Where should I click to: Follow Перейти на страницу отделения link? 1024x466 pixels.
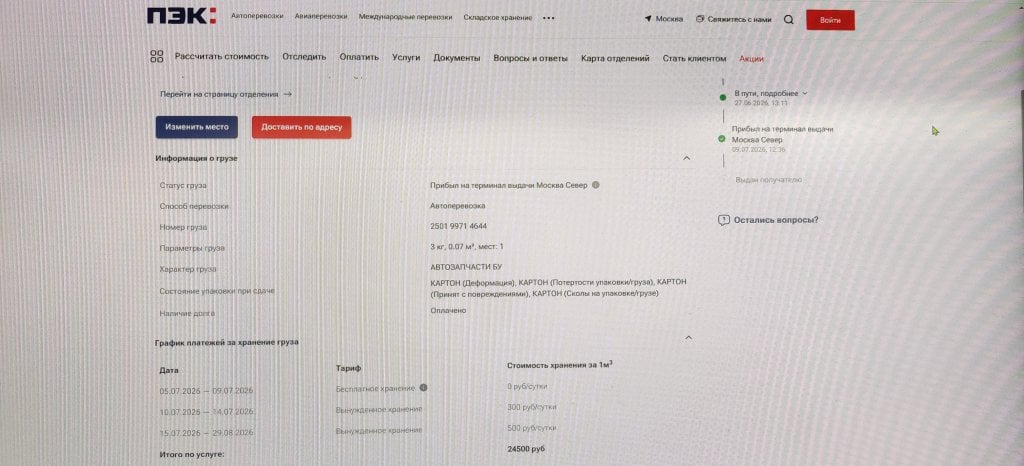[x=226, y=94]
